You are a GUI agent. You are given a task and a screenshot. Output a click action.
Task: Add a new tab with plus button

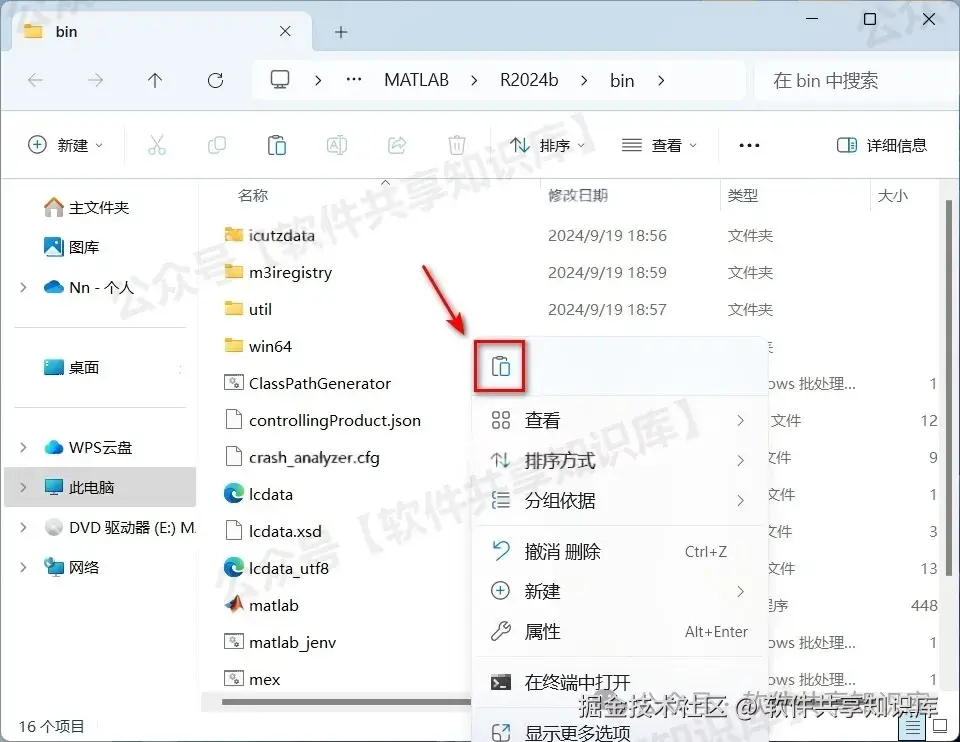point(341,32)
